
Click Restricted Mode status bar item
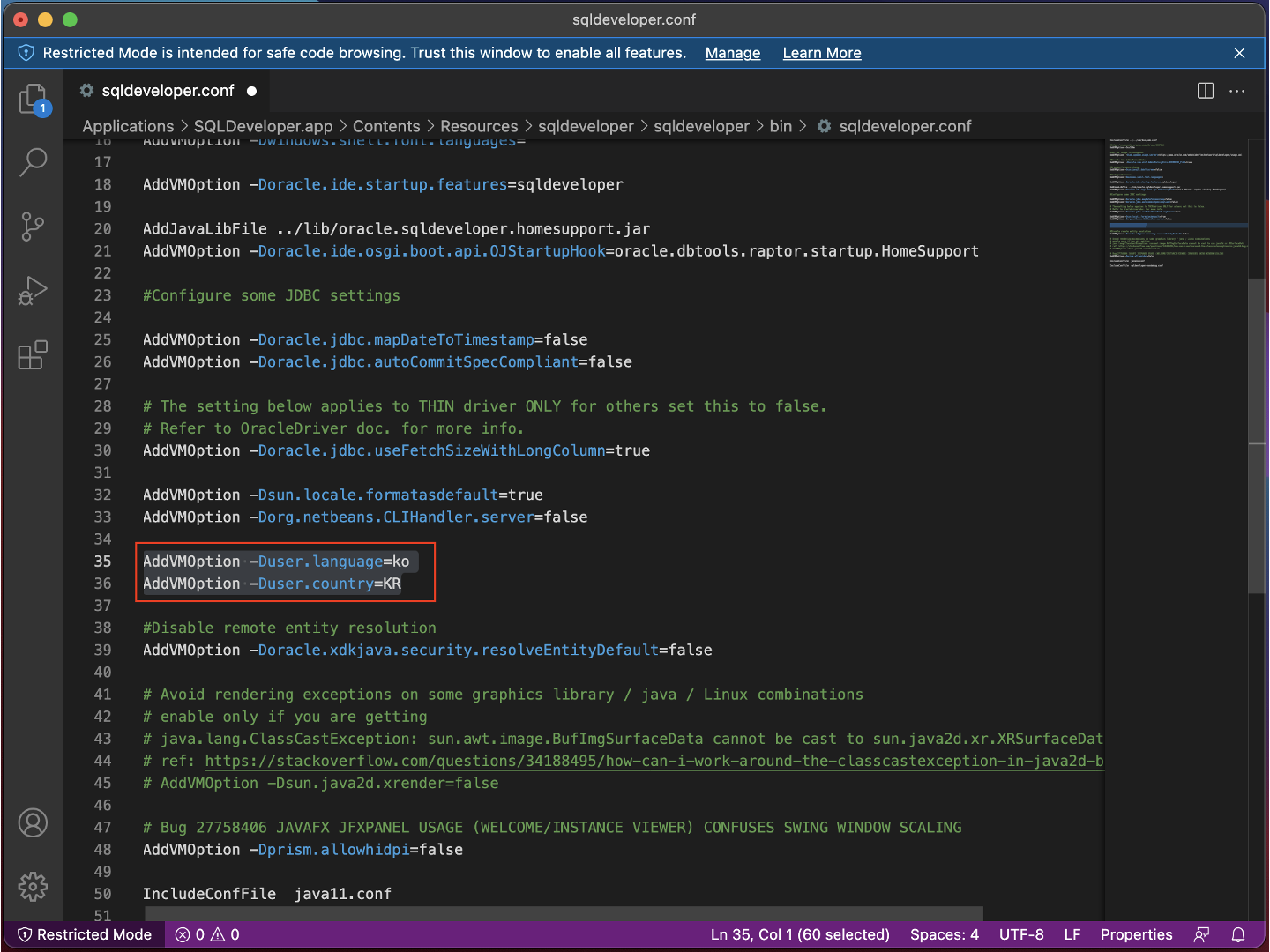coord(85,934)
